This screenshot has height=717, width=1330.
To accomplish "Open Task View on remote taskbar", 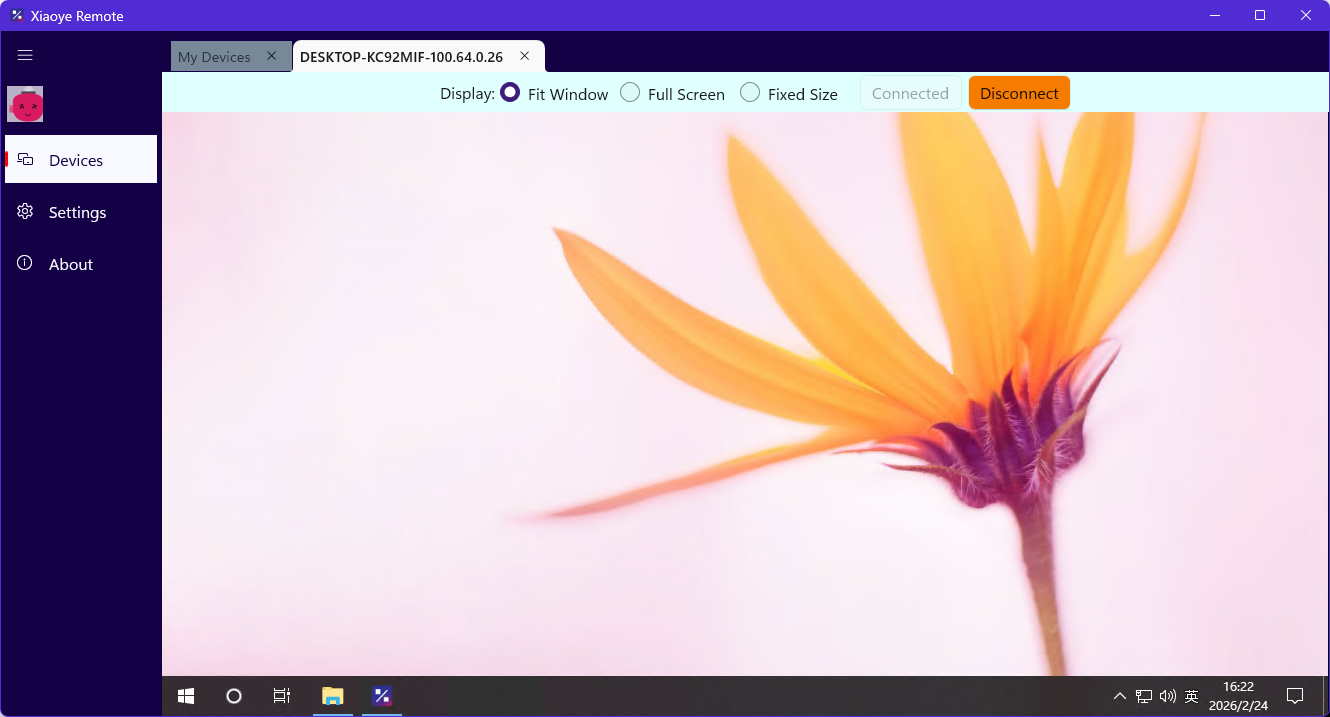I will point(282,696).
